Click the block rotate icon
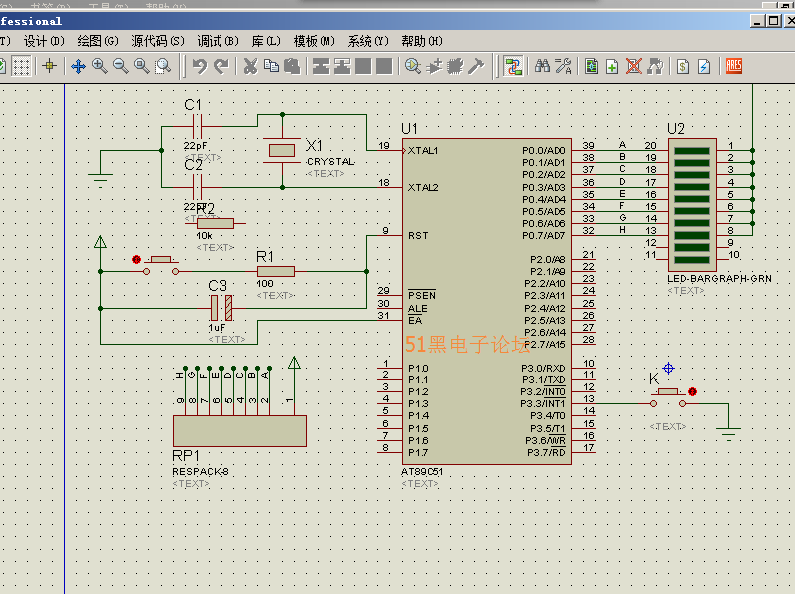Image resolution: width=795 pixels, height=594 pixels. (x=363, y=66)
